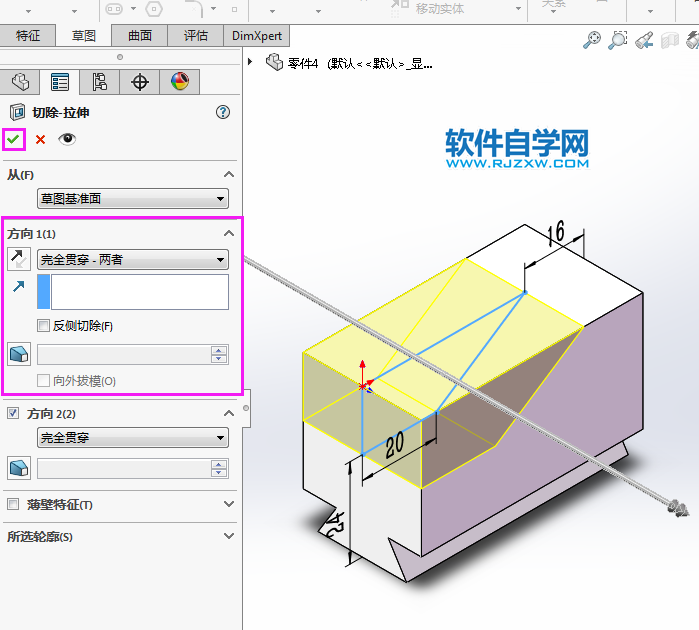Switch to the DimXpert tab
Image resolution: width=699 pixels, height=630 pixels.
click(257, 35)
